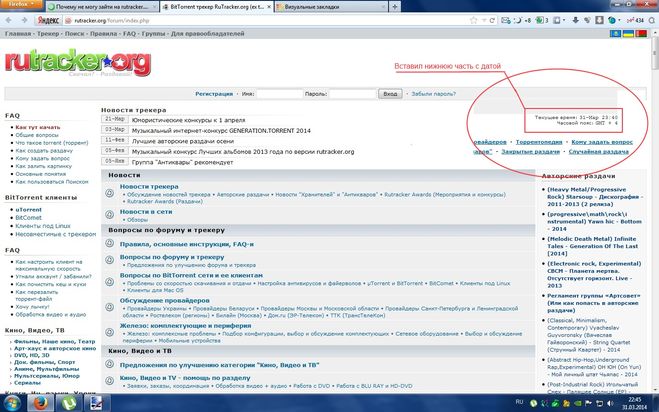The width and height of the screenshot is (659, 412).
Task: Click the grey download box toolbar icon
Action: pos(600,20)
